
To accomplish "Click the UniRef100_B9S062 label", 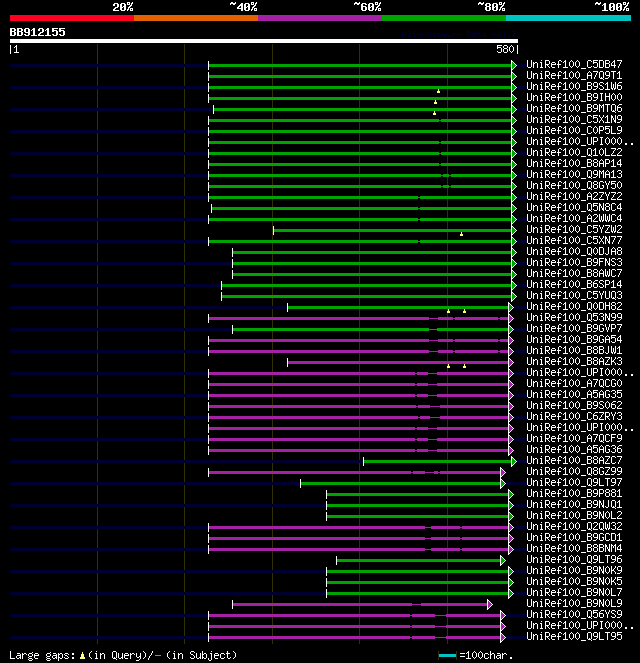I will [x=574, y=405].
